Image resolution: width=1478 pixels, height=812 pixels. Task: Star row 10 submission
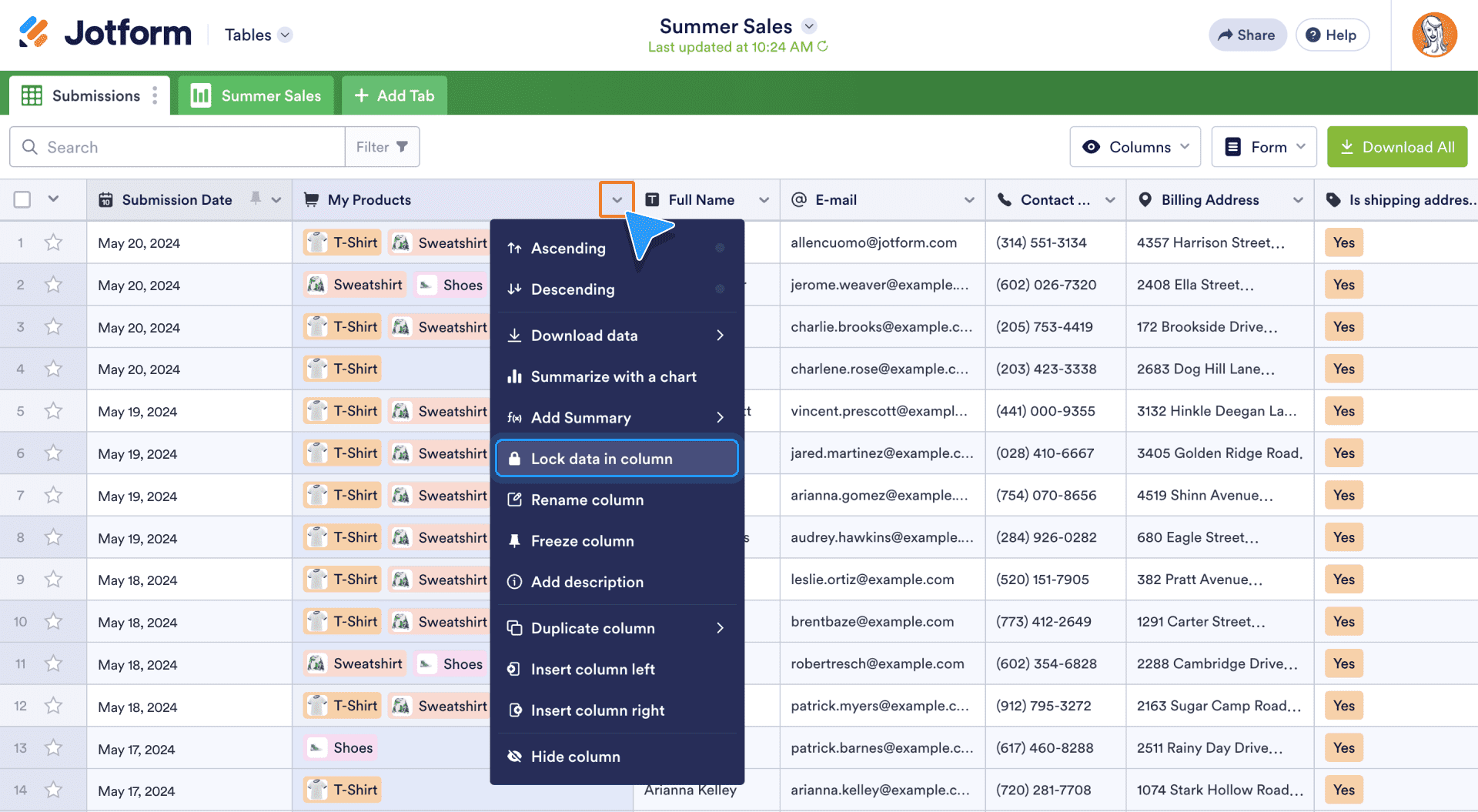pyautogui.click(x=53, y=621)
